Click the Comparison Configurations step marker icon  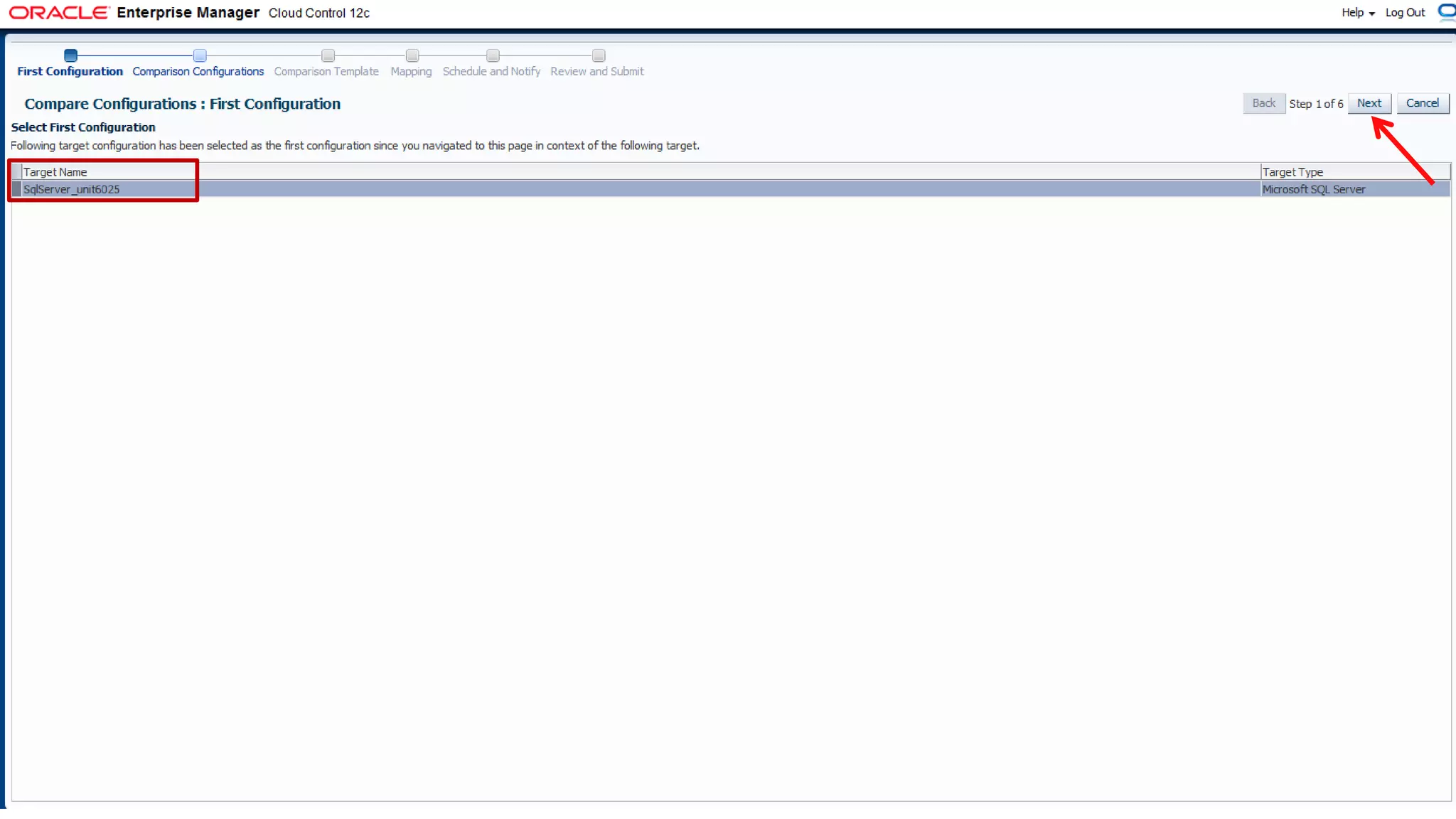[x=200, y=55]
